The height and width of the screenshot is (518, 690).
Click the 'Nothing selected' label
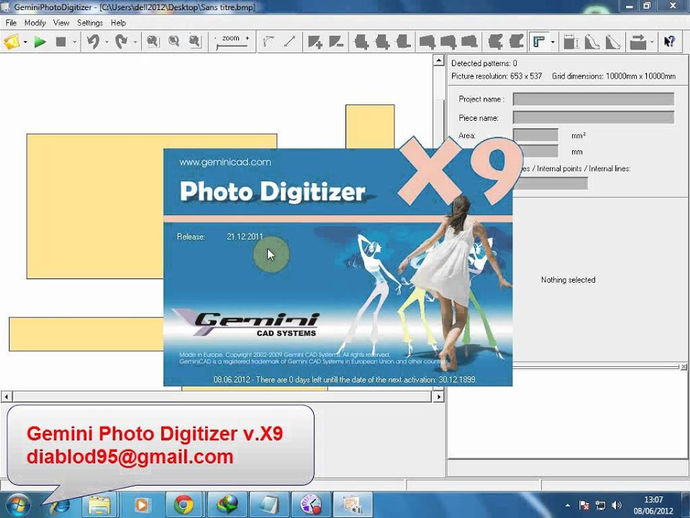tap(568, 280)
